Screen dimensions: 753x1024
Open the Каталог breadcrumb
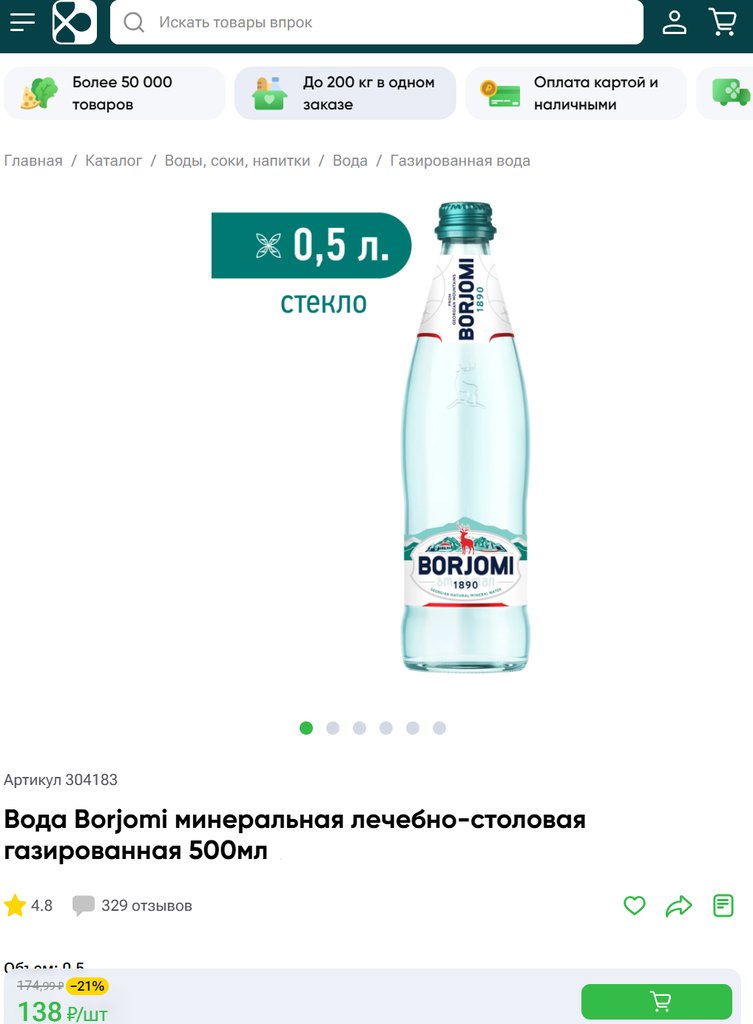[113, 161]
